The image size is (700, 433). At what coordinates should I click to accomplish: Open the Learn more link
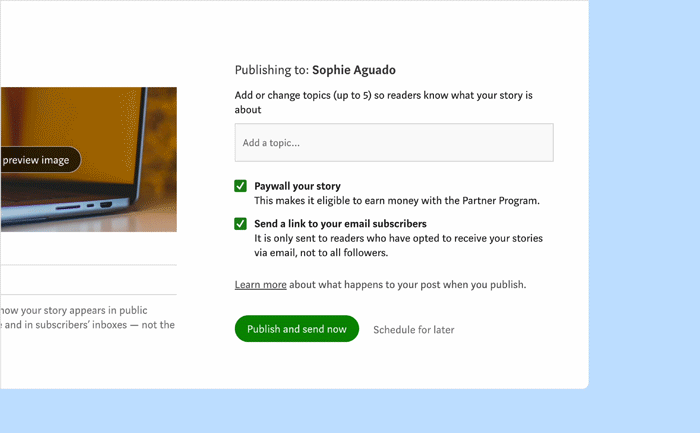pos(260,284)
